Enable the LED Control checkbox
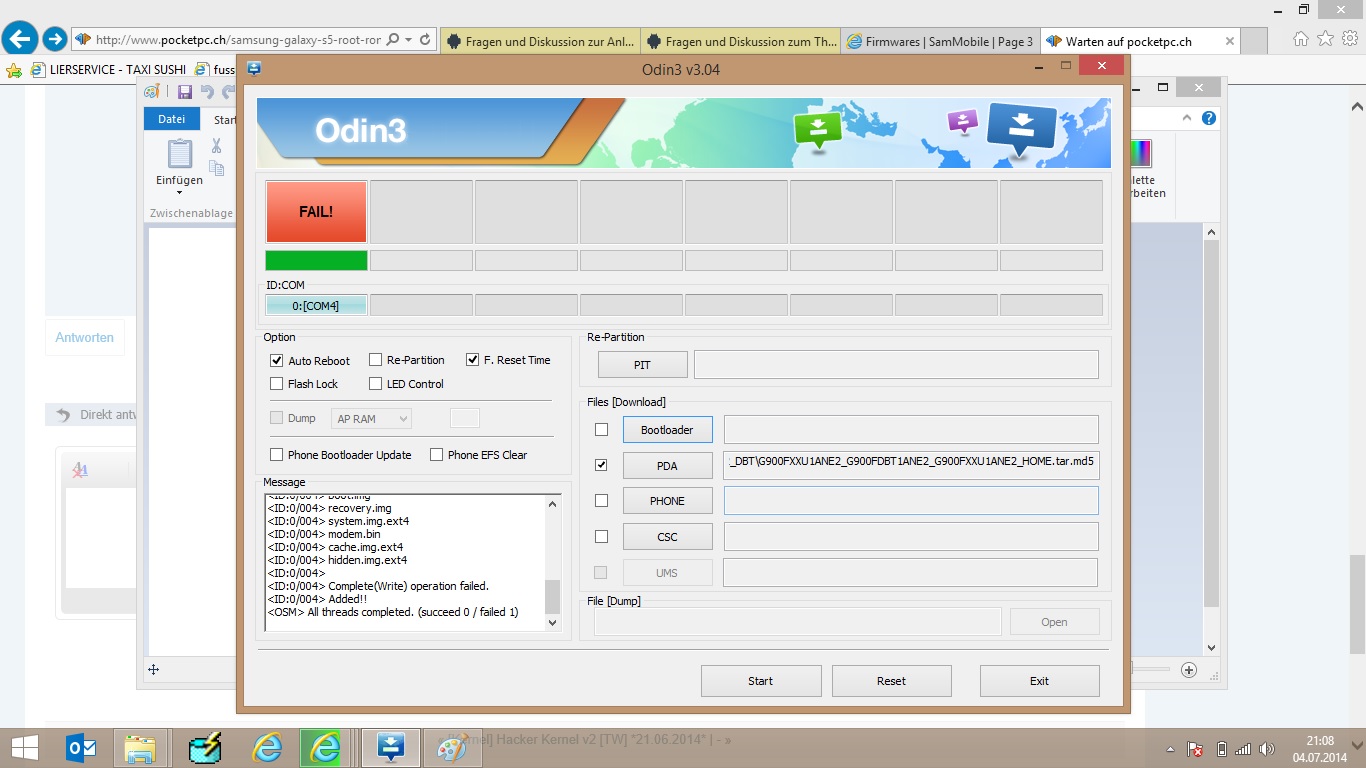This screenshot has width=1366, height=768. [376, 384]
